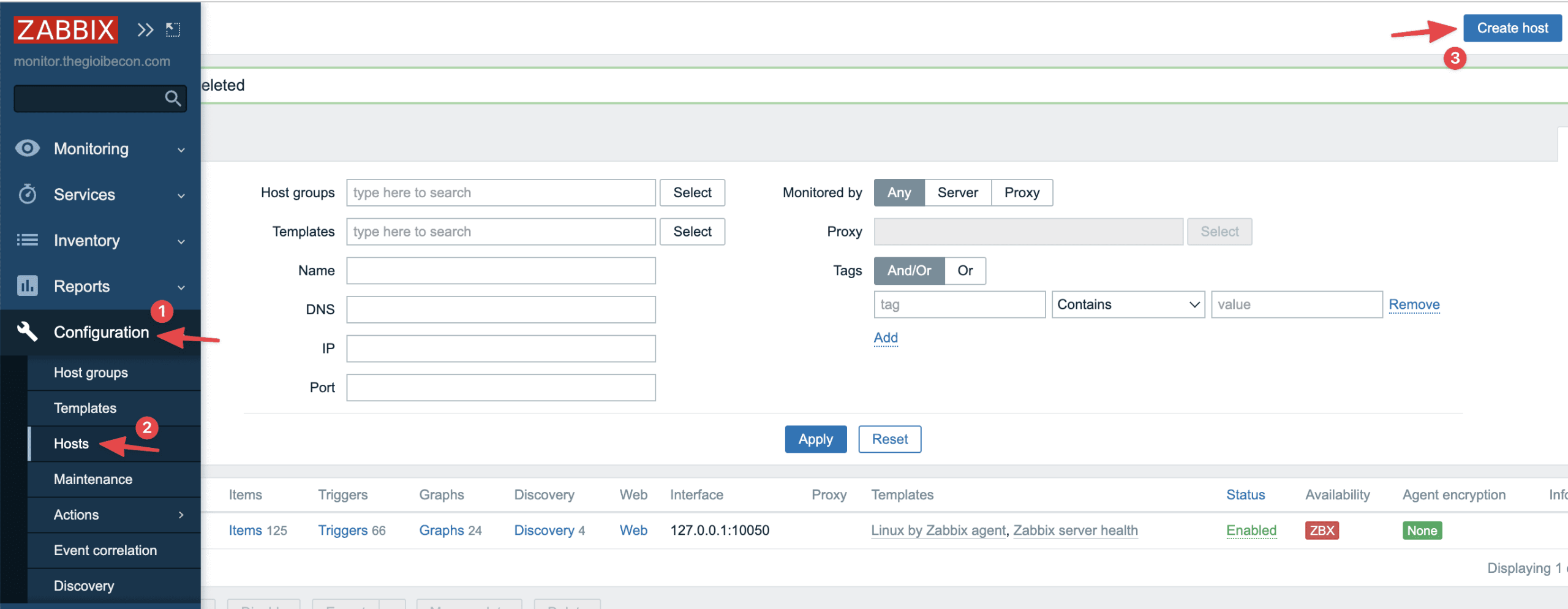
Task: Open the Monitoring eye icon in sidebar
Action: (x=27, y=148)
